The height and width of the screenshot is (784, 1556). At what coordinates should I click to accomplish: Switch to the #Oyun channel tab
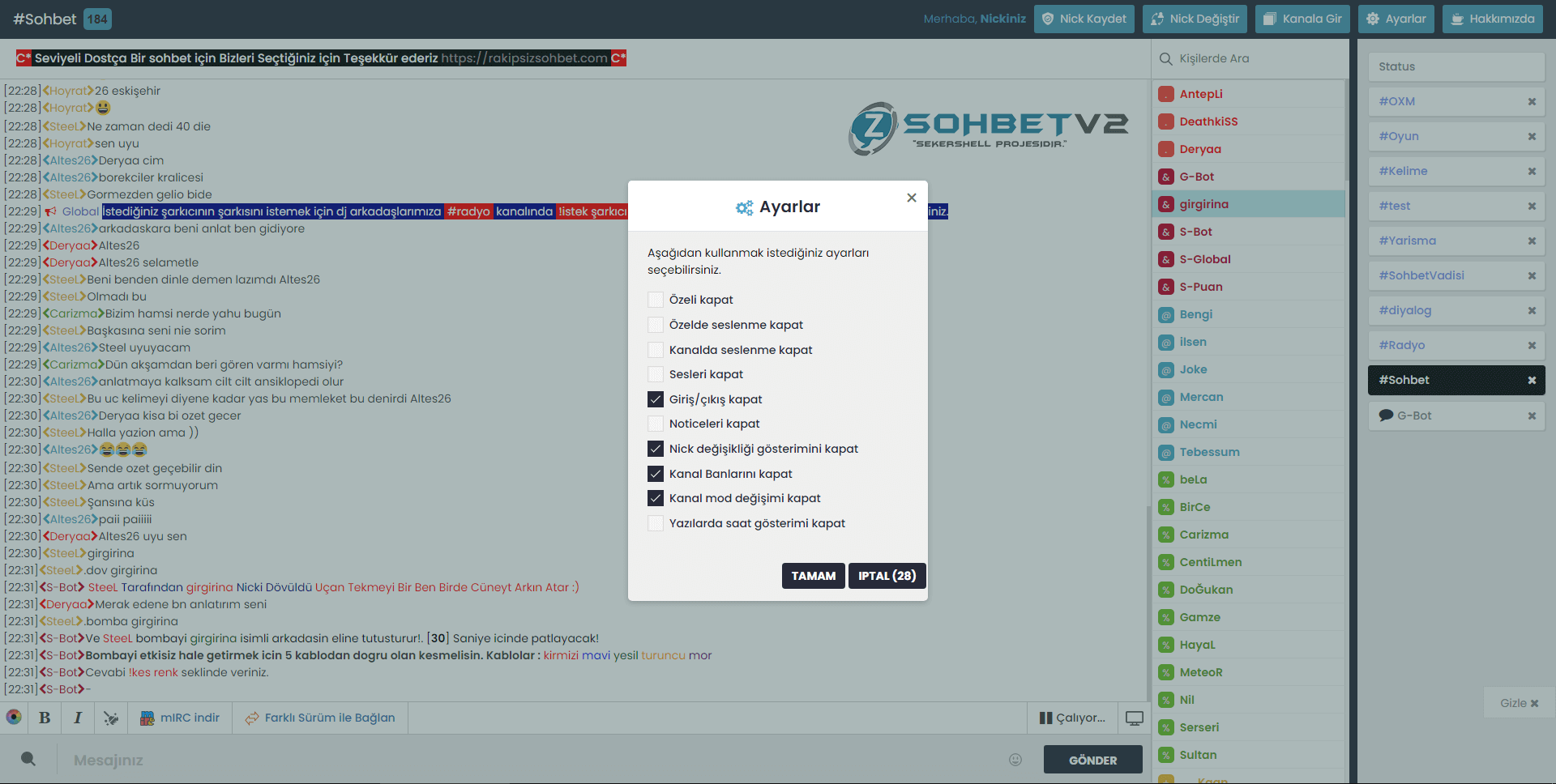click(1456, 136)
